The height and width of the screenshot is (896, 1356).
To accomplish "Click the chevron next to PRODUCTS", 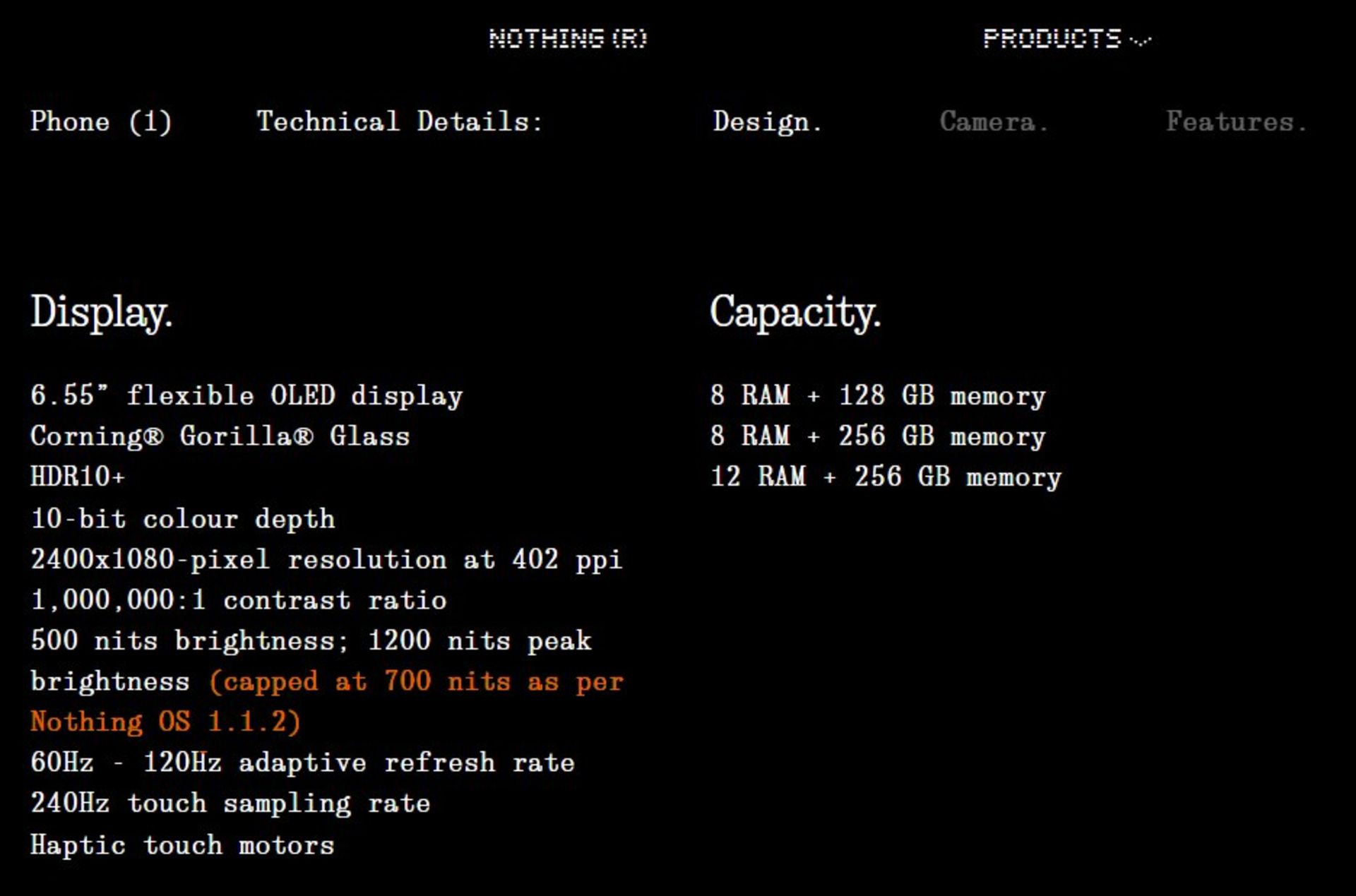I will [x=1141, y=41].
